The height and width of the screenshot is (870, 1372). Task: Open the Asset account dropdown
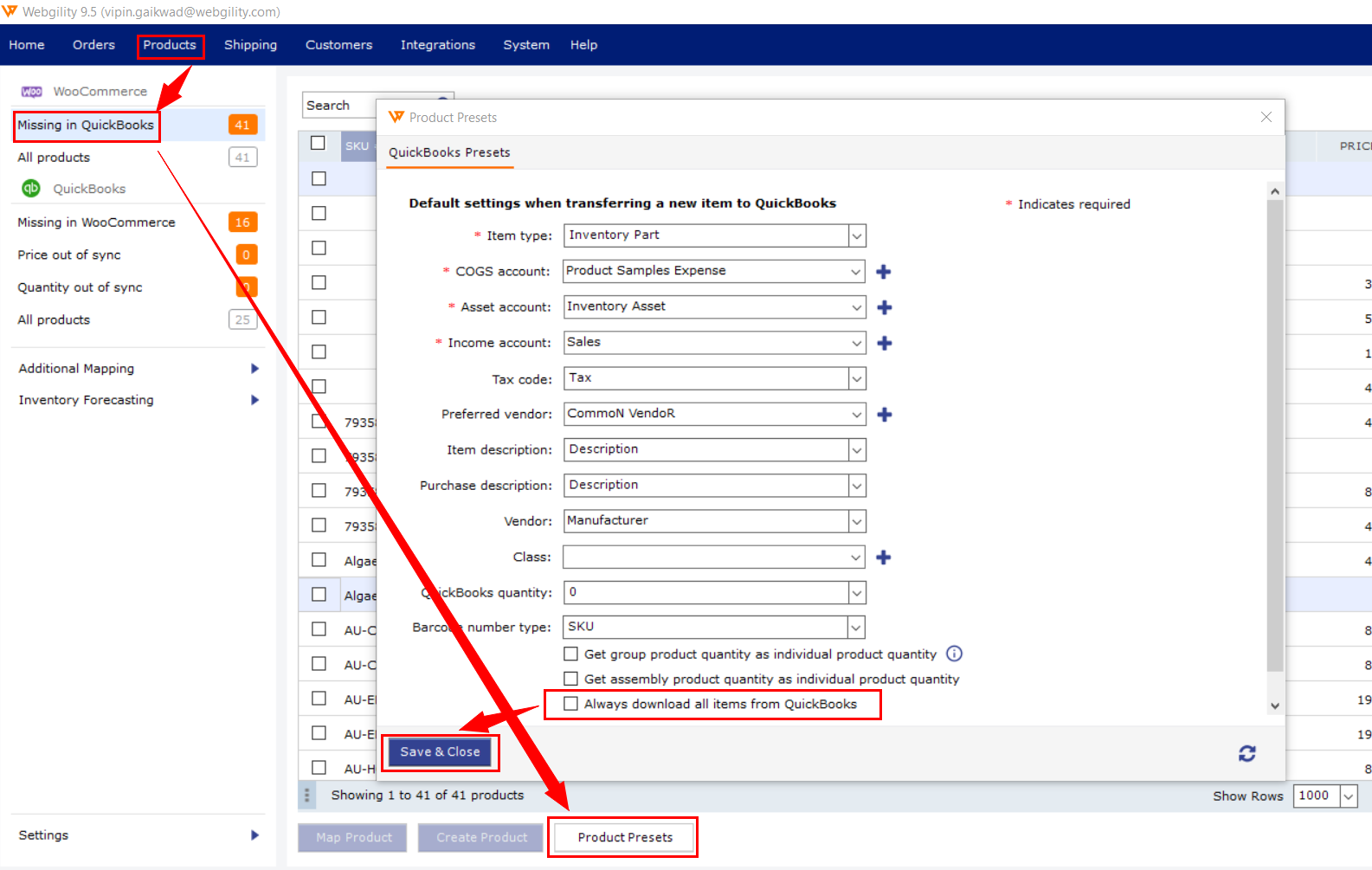[856, 307]
